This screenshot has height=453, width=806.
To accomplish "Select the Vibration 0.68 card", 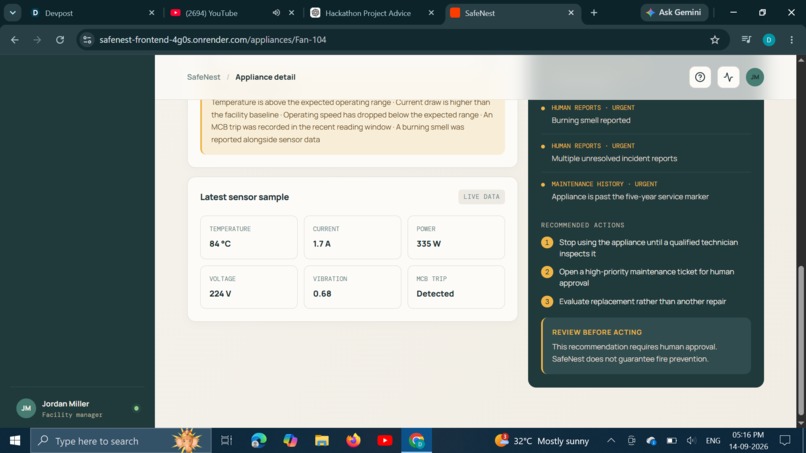I will [x=352, y=287].
